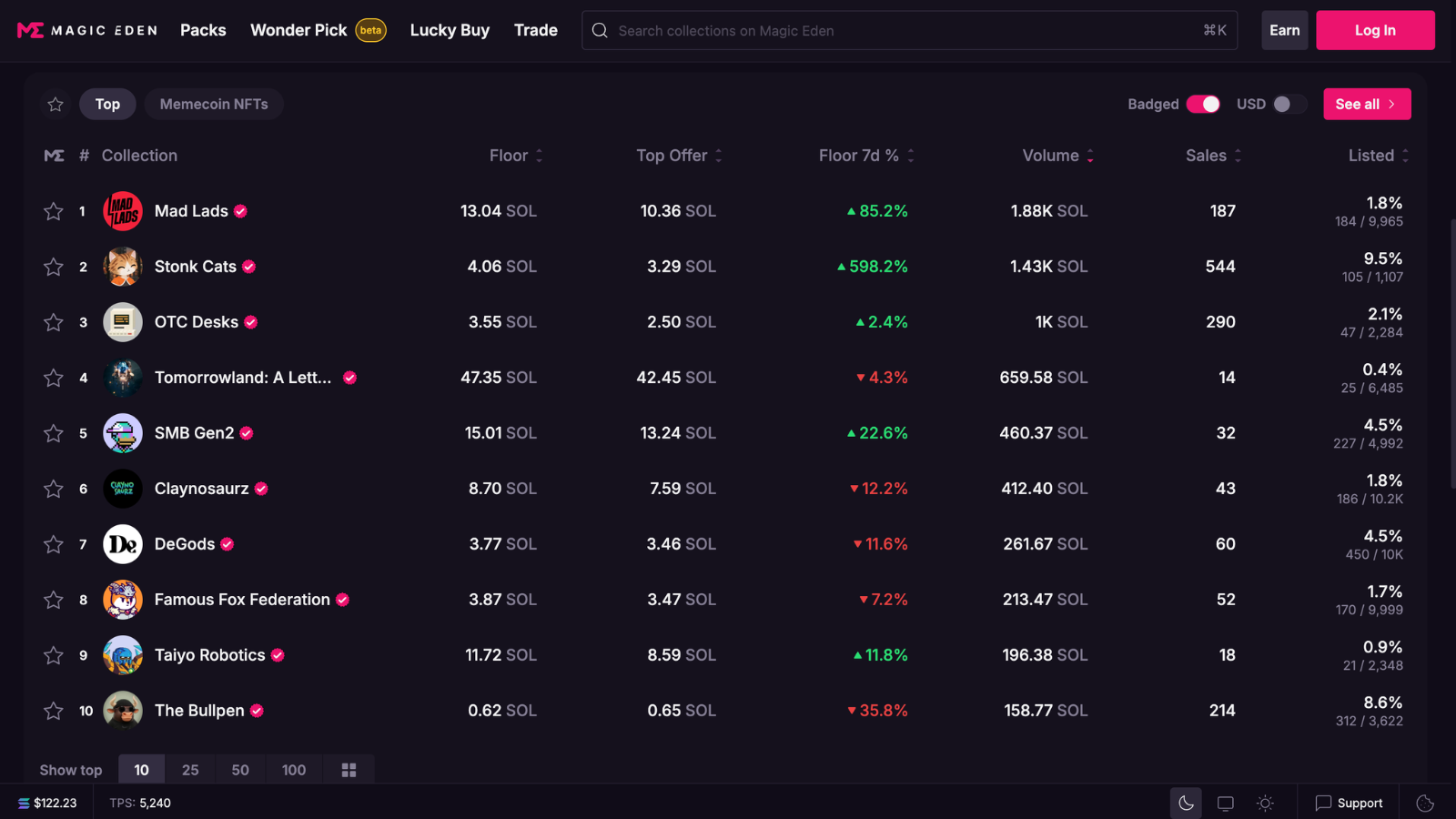
Task: Open the Taiyo Robotics avatar
Action: [x=123, y=655]
